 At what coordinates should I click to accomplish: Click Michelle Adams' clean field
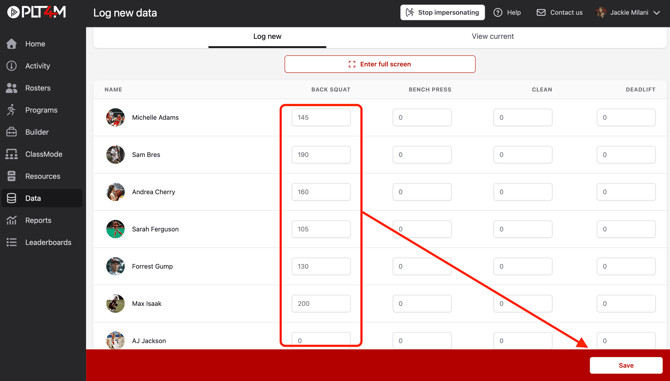pyautogui.click(x=523, y=117)
